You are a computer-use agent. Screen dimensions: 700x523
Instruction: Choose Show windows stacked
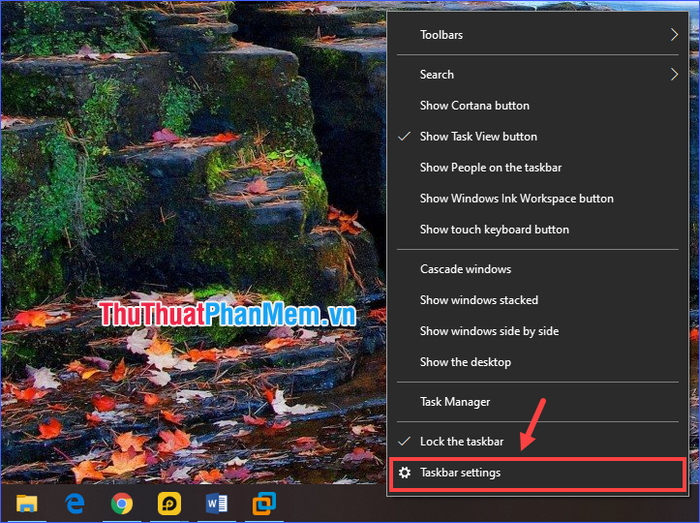coord(538,300)
